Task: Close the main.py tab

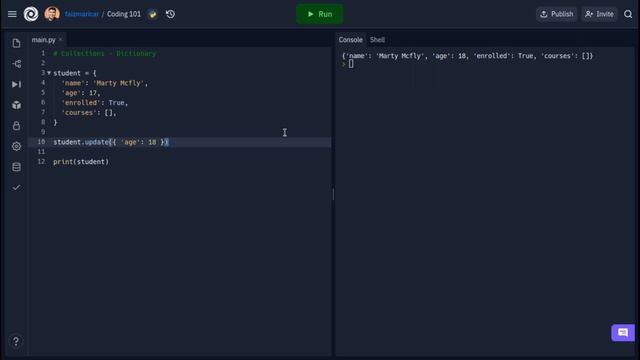Action: [60, 40]
